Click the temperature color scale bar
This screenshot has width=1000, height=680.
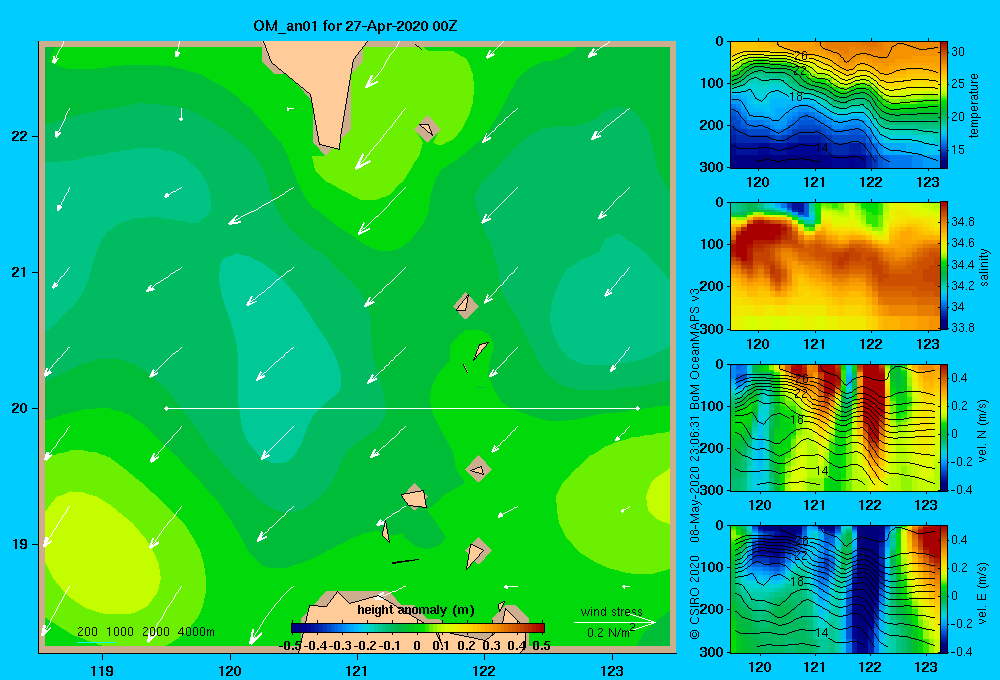(x=944, y=105)
